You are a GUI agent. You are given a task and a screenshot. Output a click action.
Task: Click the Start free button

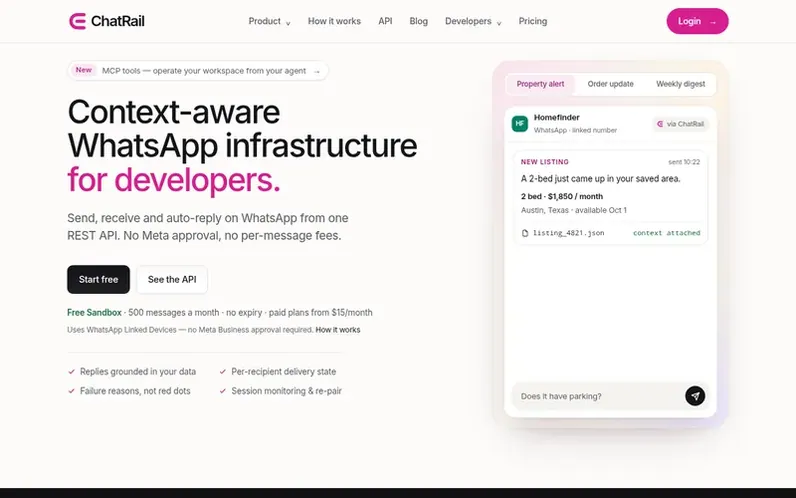[x=98, y=279]
